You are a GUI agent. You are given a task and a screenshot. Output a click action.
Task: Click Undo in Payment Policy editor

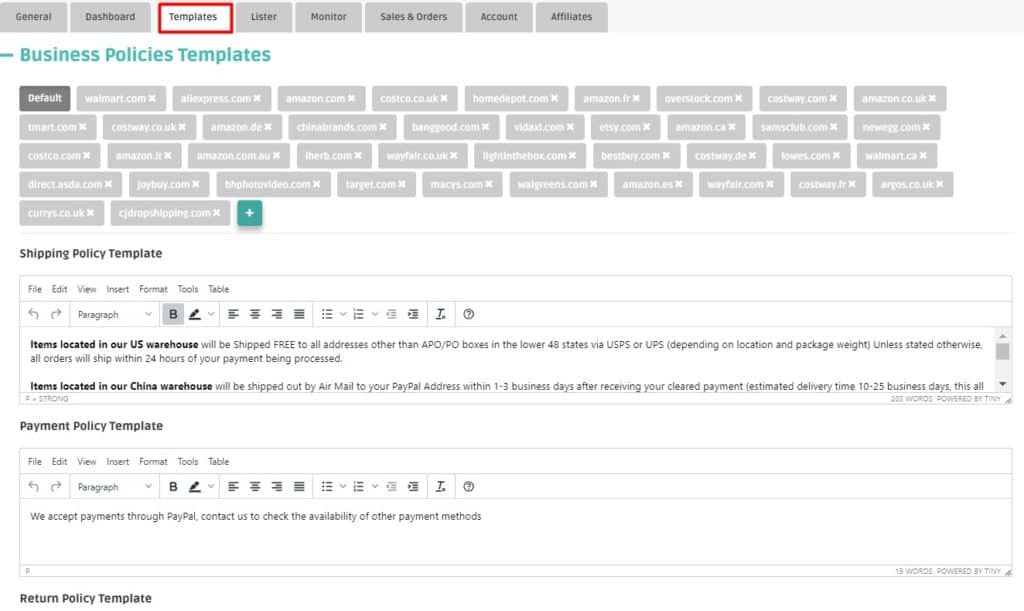(x=33, y=486)
